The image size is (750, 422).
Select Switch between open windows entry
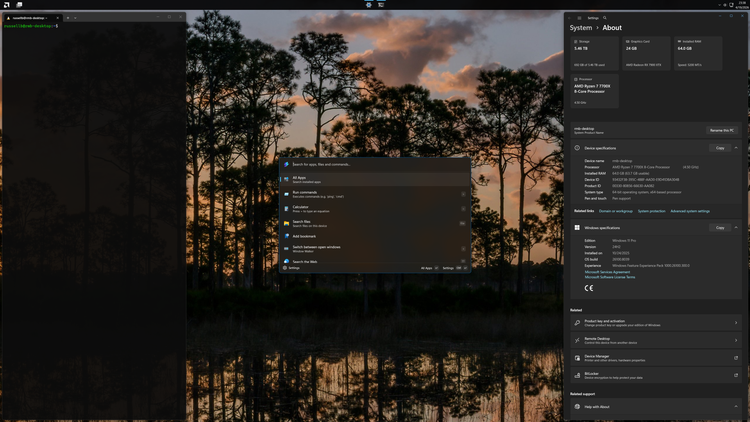pyautogui.click(x=375, y=249)
